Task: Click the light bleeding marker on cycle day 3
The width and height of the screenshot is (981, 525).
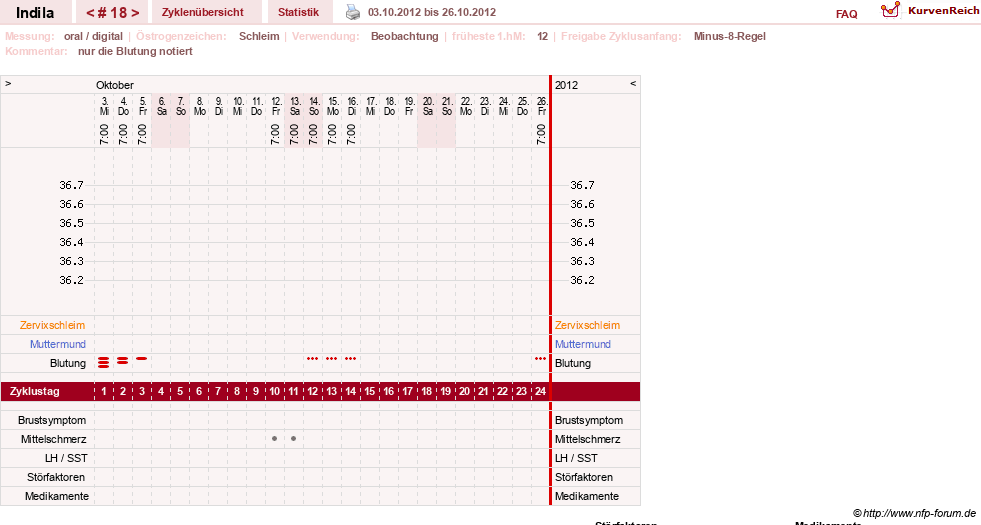Action: tap(141, 359)
